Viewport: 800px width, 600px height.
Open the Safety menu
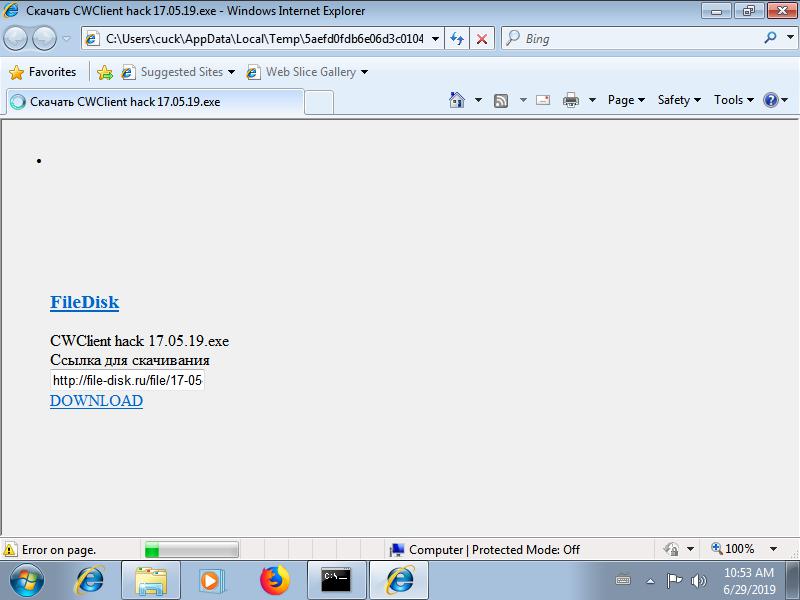click(x=679, y=100)
